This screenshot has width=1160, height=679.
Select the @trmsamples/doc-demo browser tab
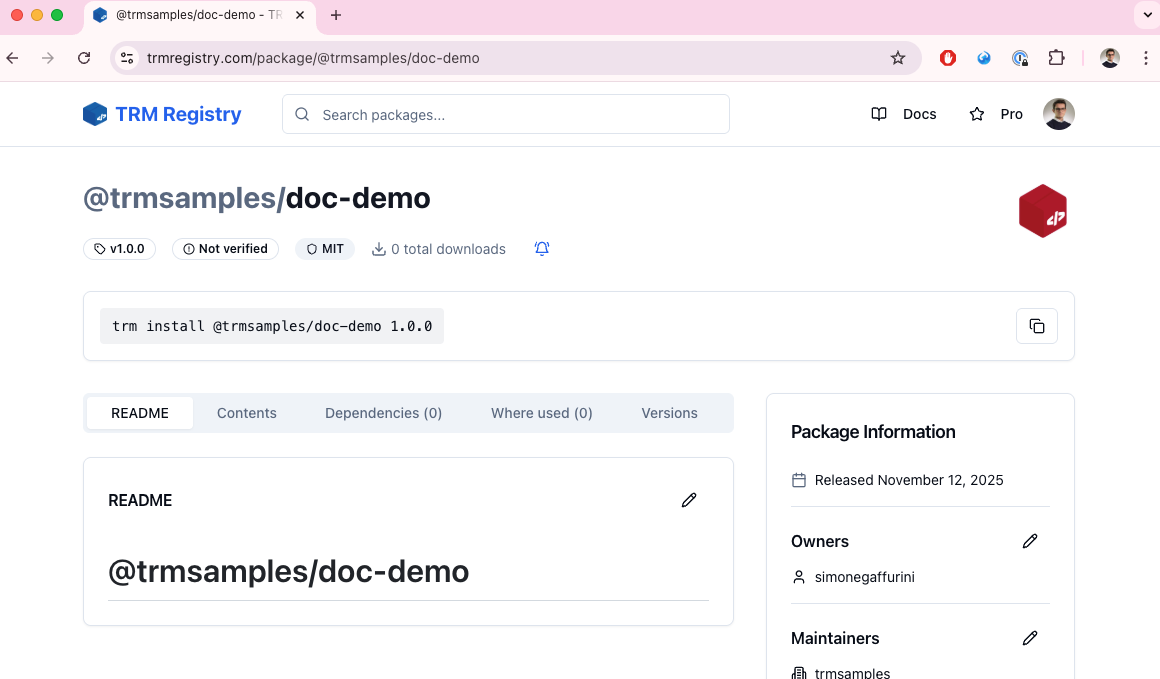pyautogui.click(x=200, y=15)
